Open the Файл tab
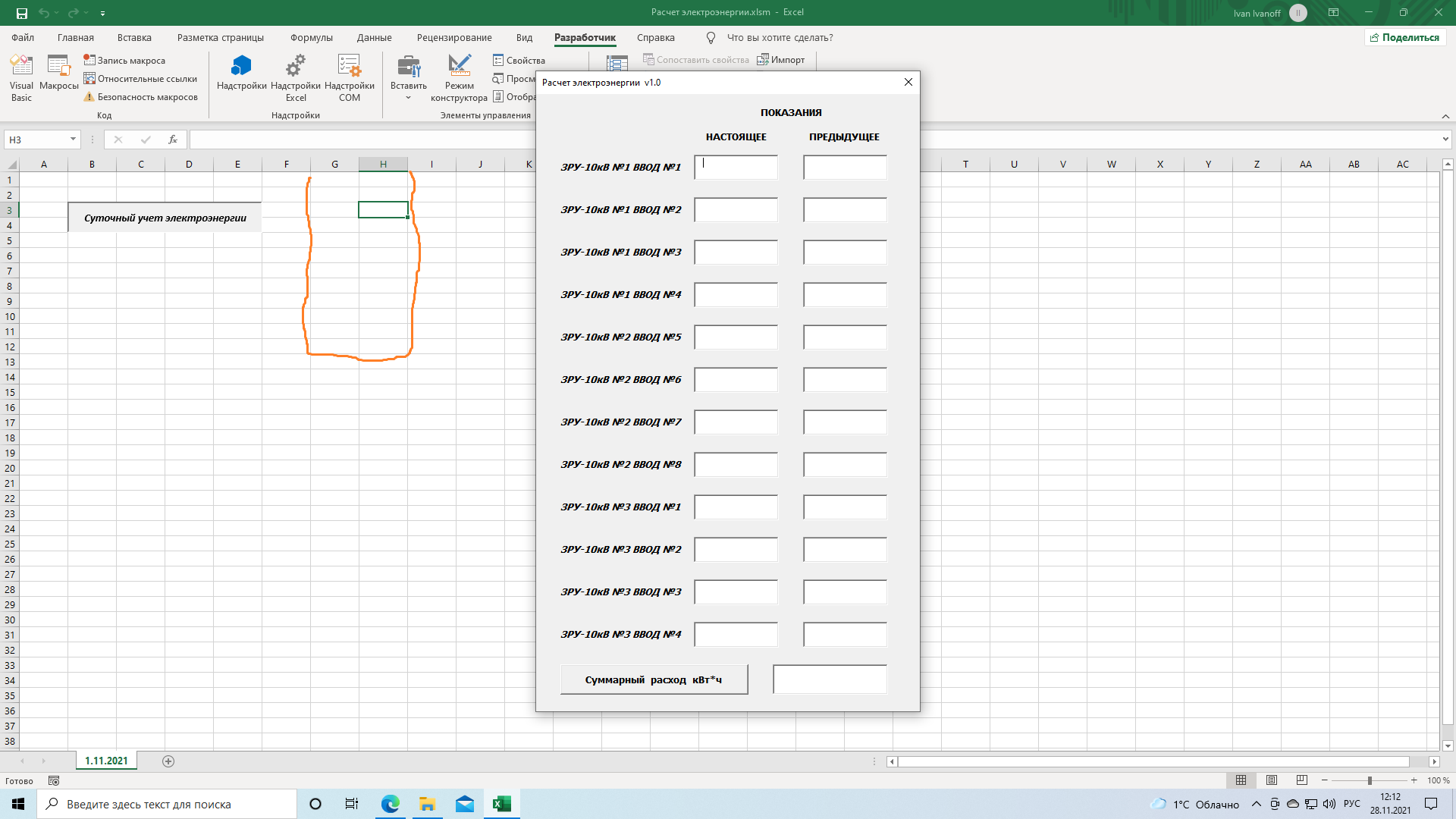 [x=23, y=37]
